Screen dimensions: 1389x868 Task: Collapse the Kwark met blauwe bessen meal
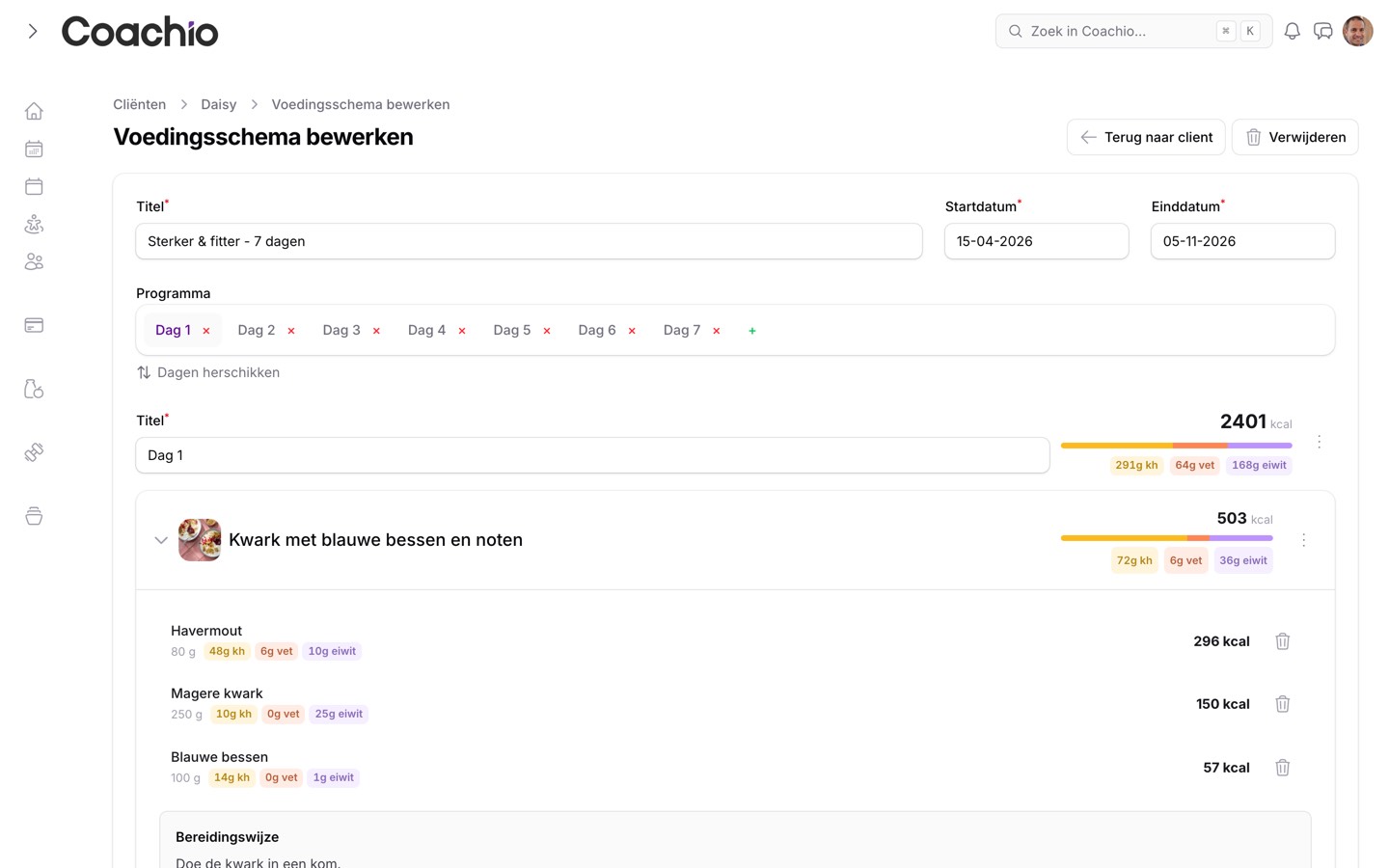pyautogui.click(x=161, y=540)
